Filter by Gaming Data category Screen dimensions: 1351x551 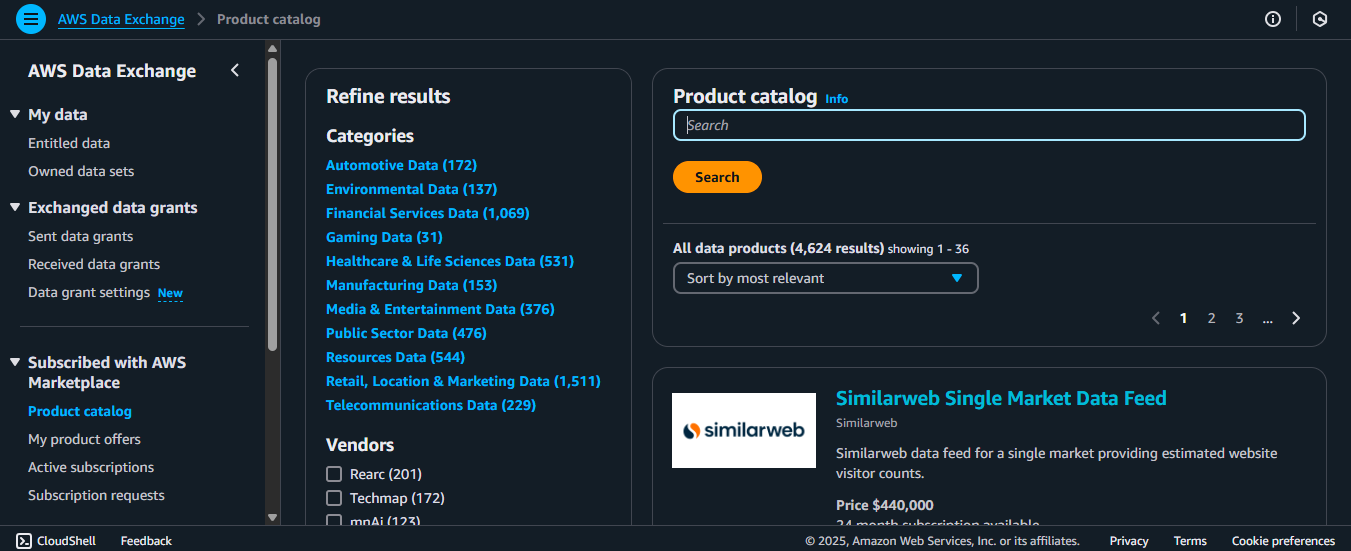384,237
